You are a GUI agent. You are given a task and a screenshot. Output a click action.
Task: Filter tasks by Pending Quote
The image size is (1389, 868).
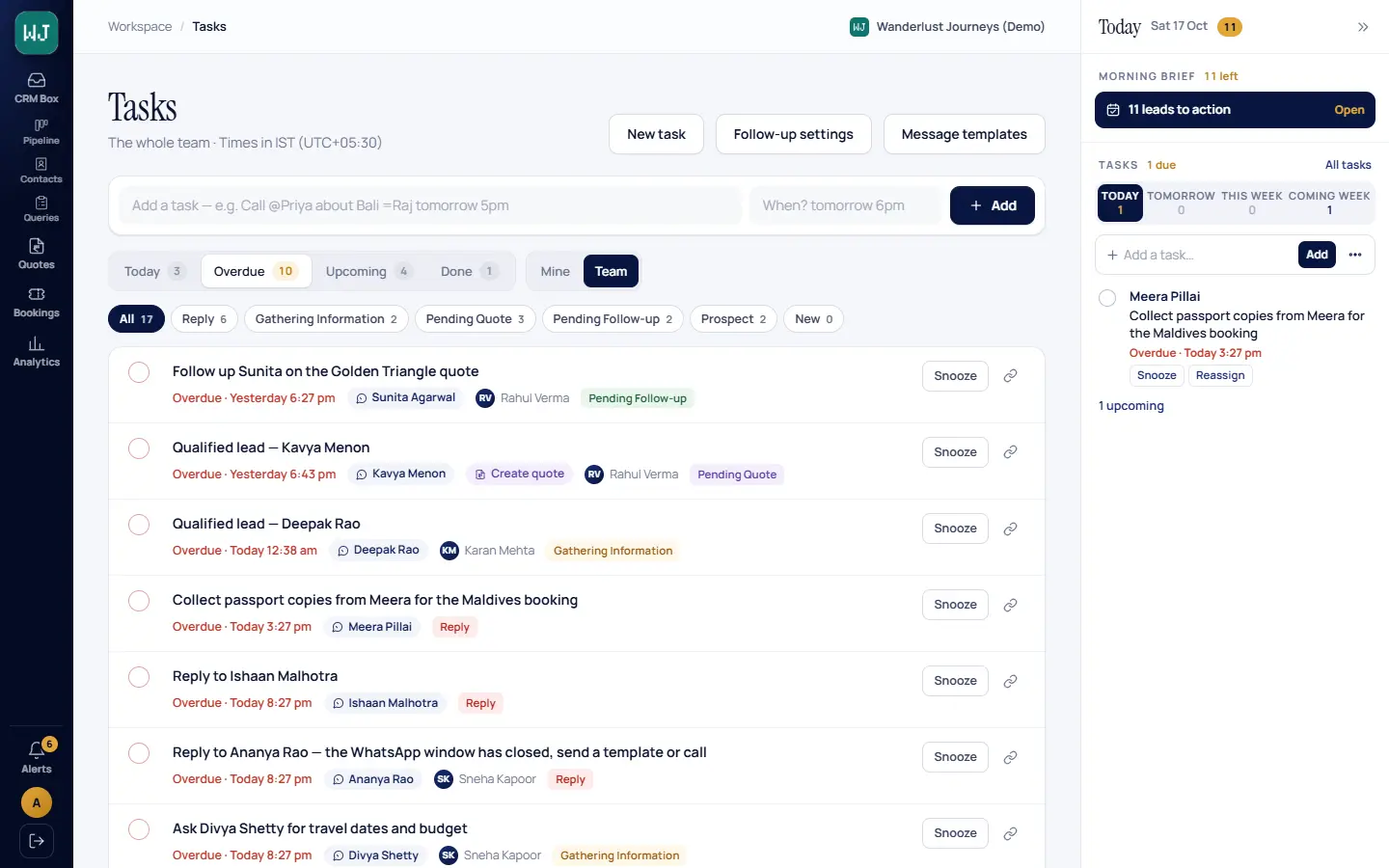point(475,319)
